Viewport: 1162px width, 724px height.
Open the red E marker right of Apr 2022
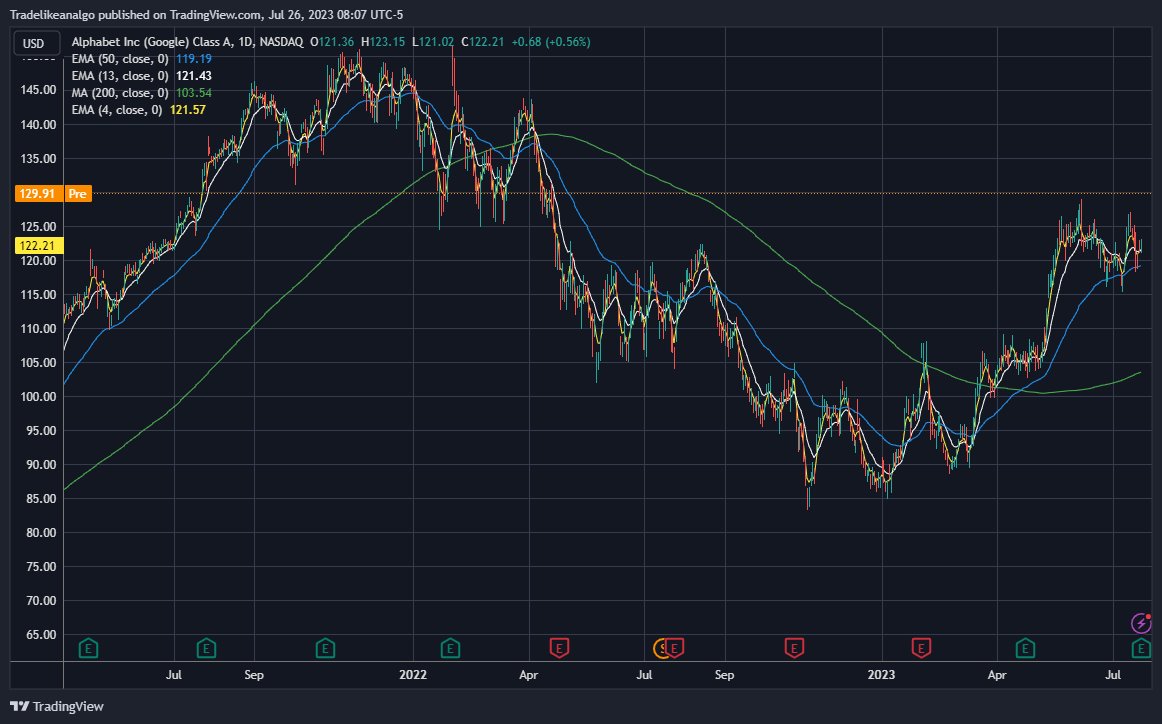(x=559, y=648)
